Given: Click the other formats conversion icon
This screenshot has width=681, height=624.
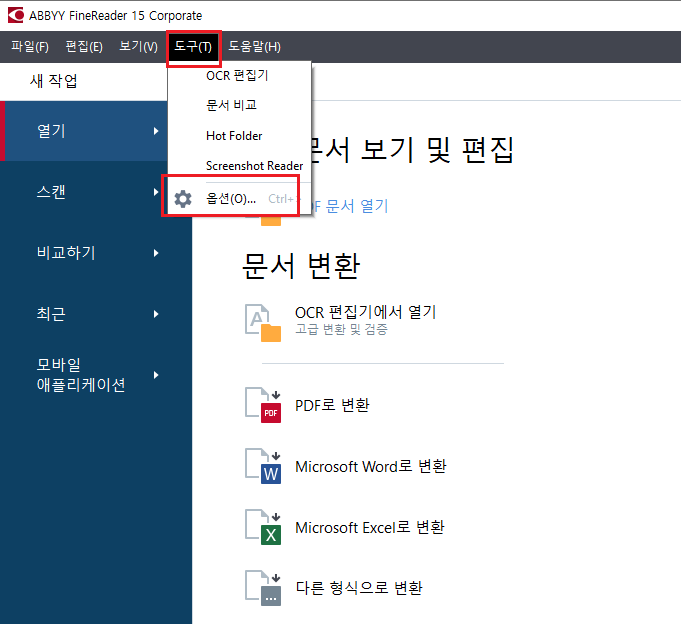Looking at the screenshot, I should point(263,588).
